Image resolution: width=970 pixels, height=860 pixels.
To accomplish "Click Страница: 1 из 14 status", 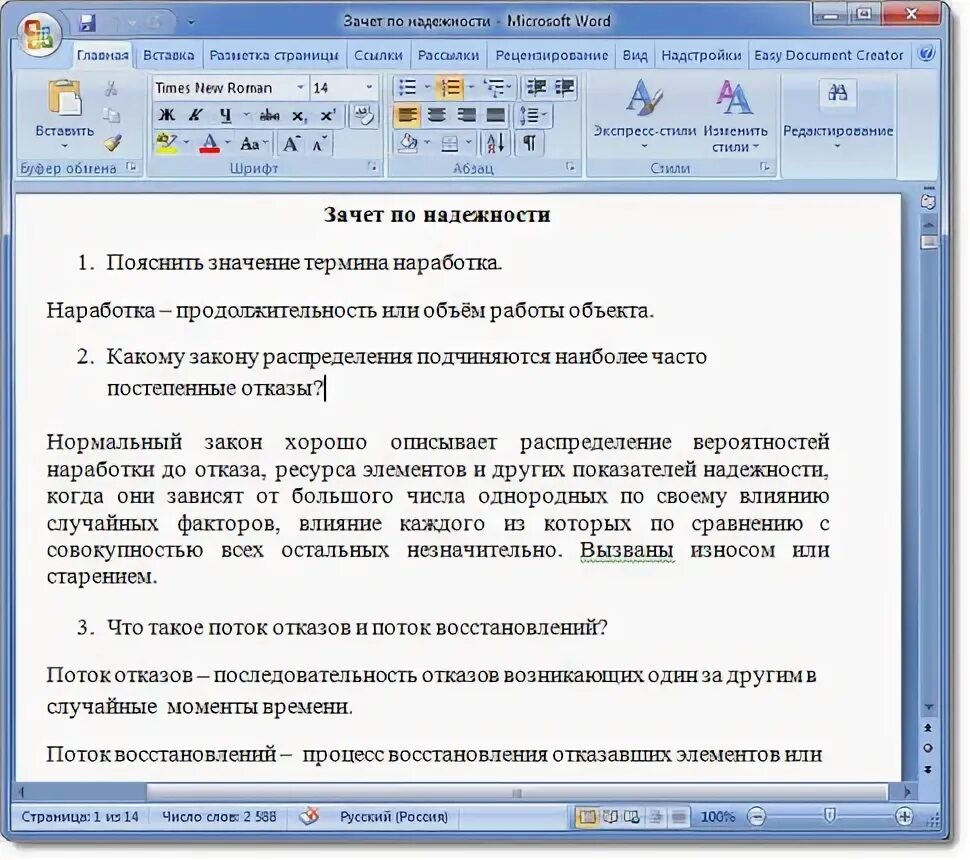I will [80, 817].
